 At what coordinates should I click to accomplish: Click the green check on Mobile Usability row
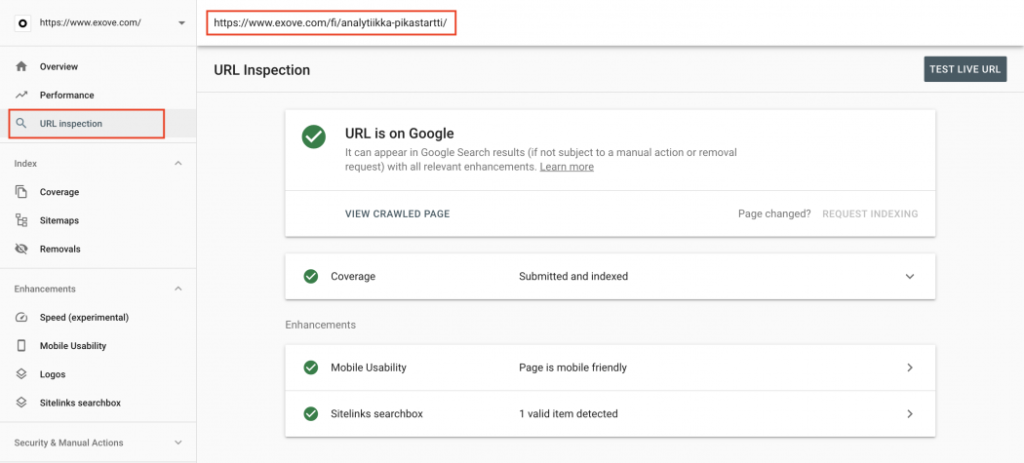tap(311, 368)
